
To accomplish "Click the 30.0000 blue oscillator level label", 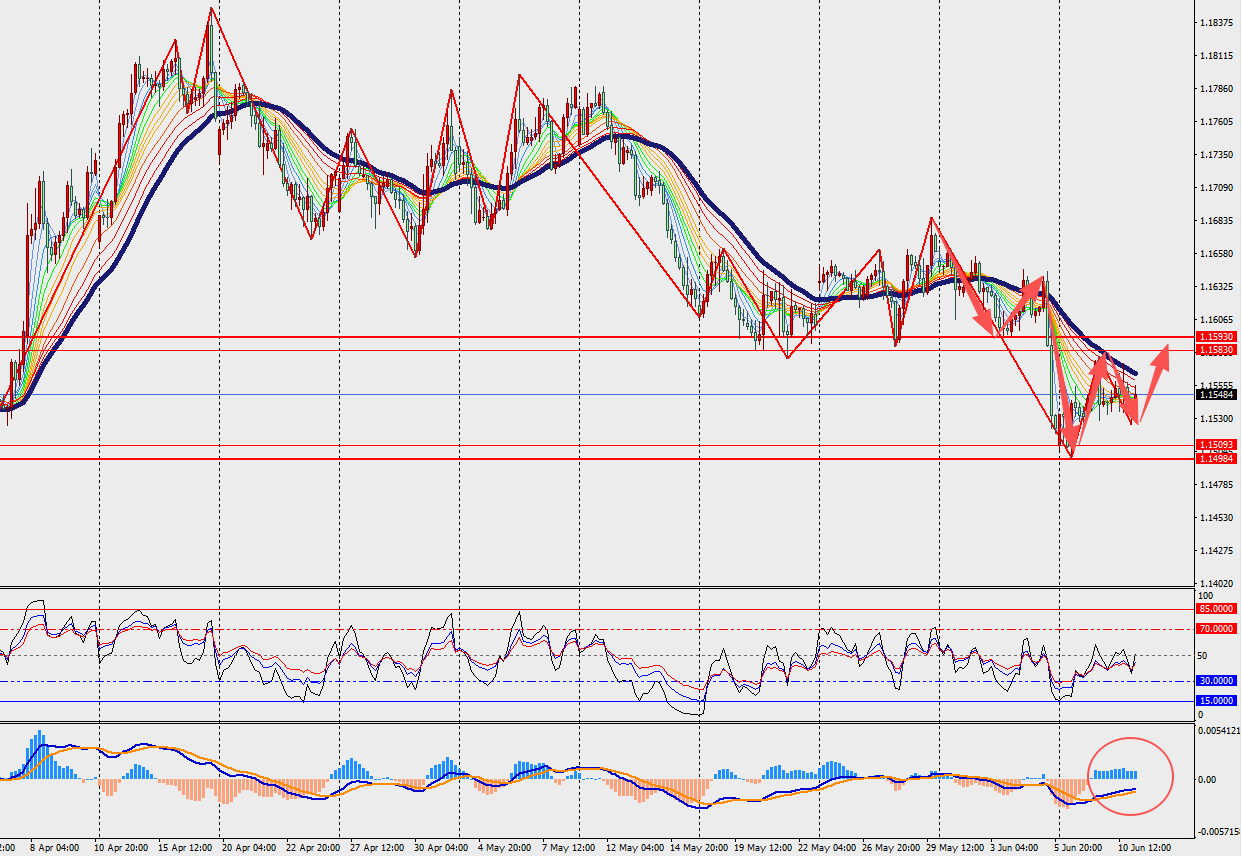I will coord(1217,680).
